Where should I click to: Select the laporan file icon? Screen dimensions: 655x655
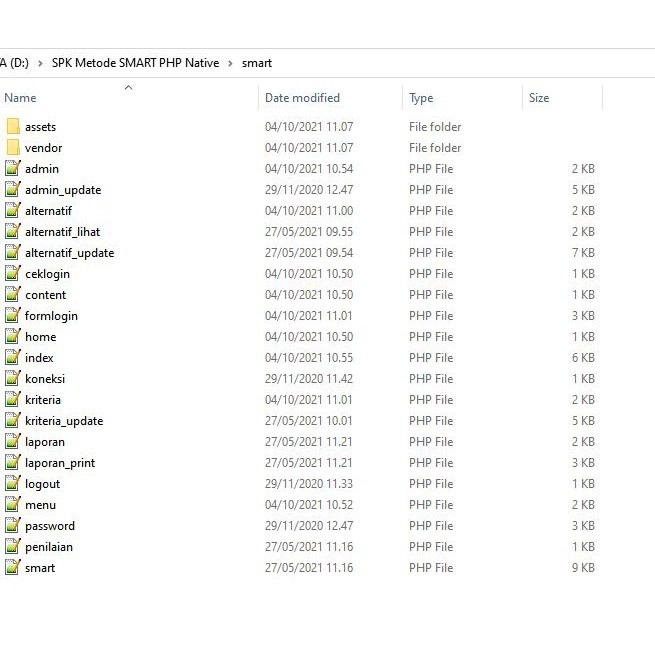tap(13, 442)
